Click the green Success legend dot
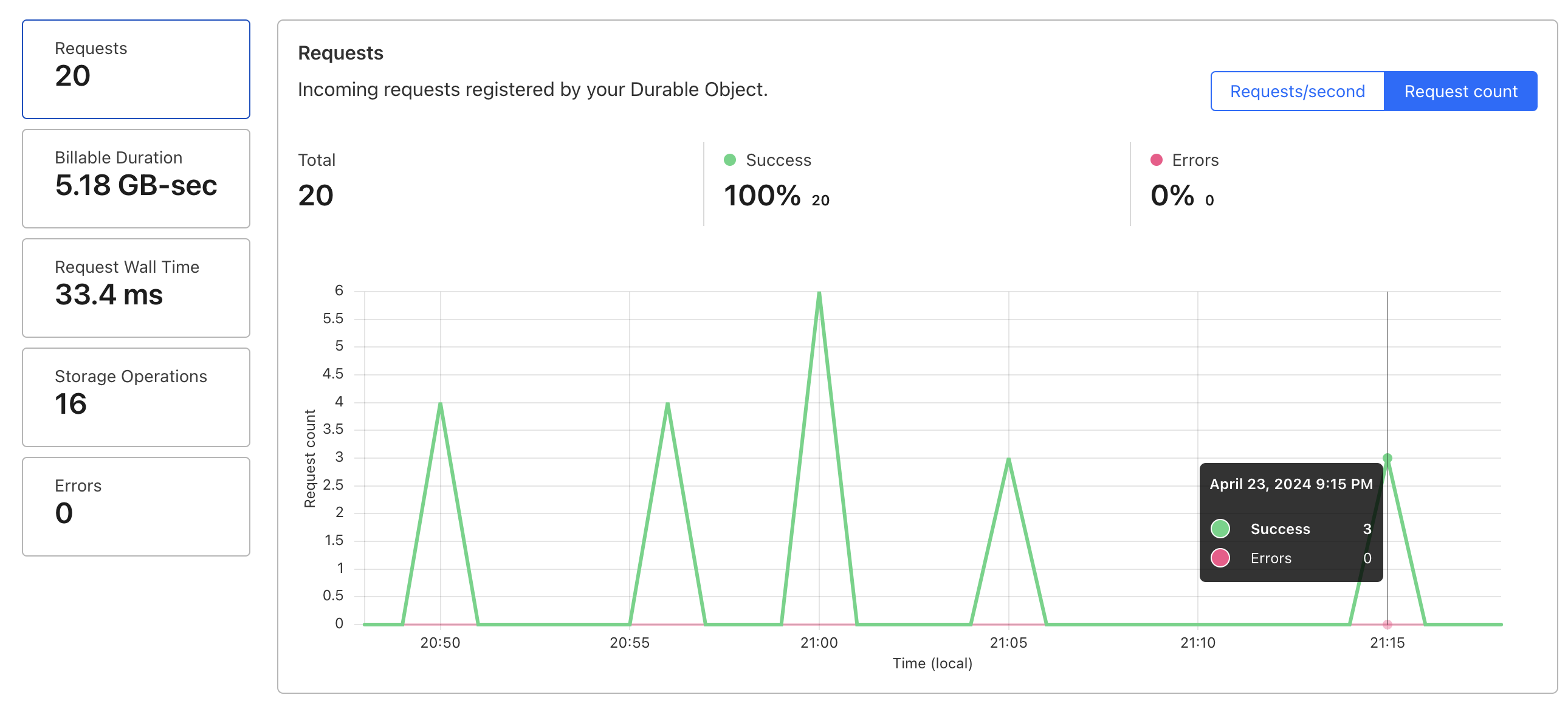The height and width of the screenshot is (706, 1568). pos(730,160)
